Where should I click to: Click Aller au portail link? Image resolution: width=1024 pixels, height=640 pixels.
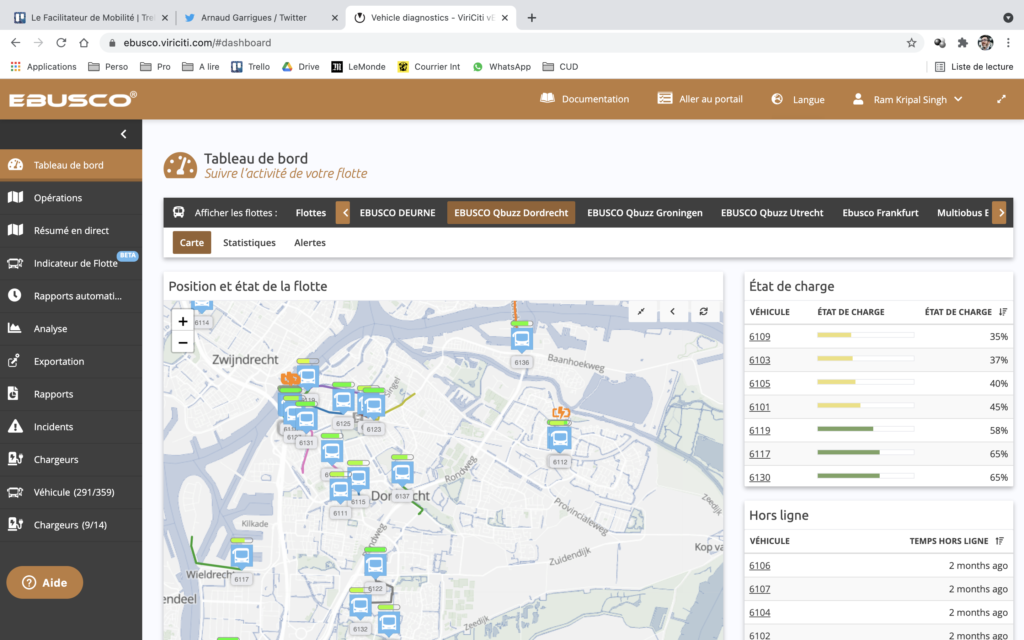click(x=700, y=99)
